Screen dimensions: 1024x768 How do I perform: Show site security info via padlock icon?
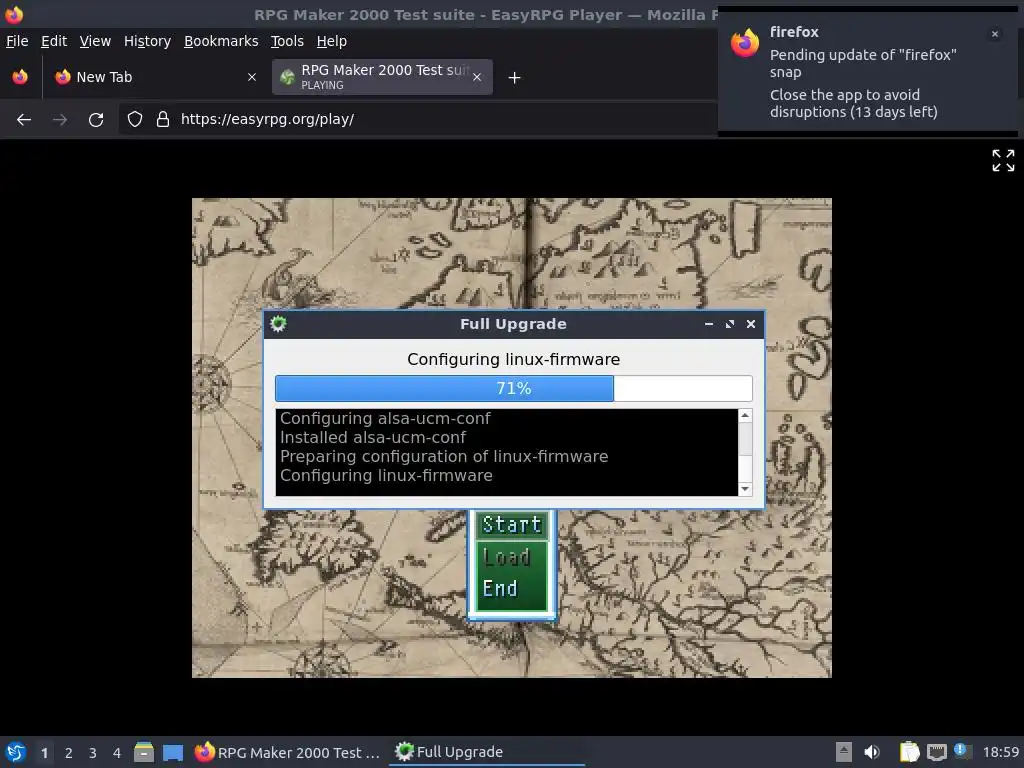pyautogui.click(x=163, y=120)
